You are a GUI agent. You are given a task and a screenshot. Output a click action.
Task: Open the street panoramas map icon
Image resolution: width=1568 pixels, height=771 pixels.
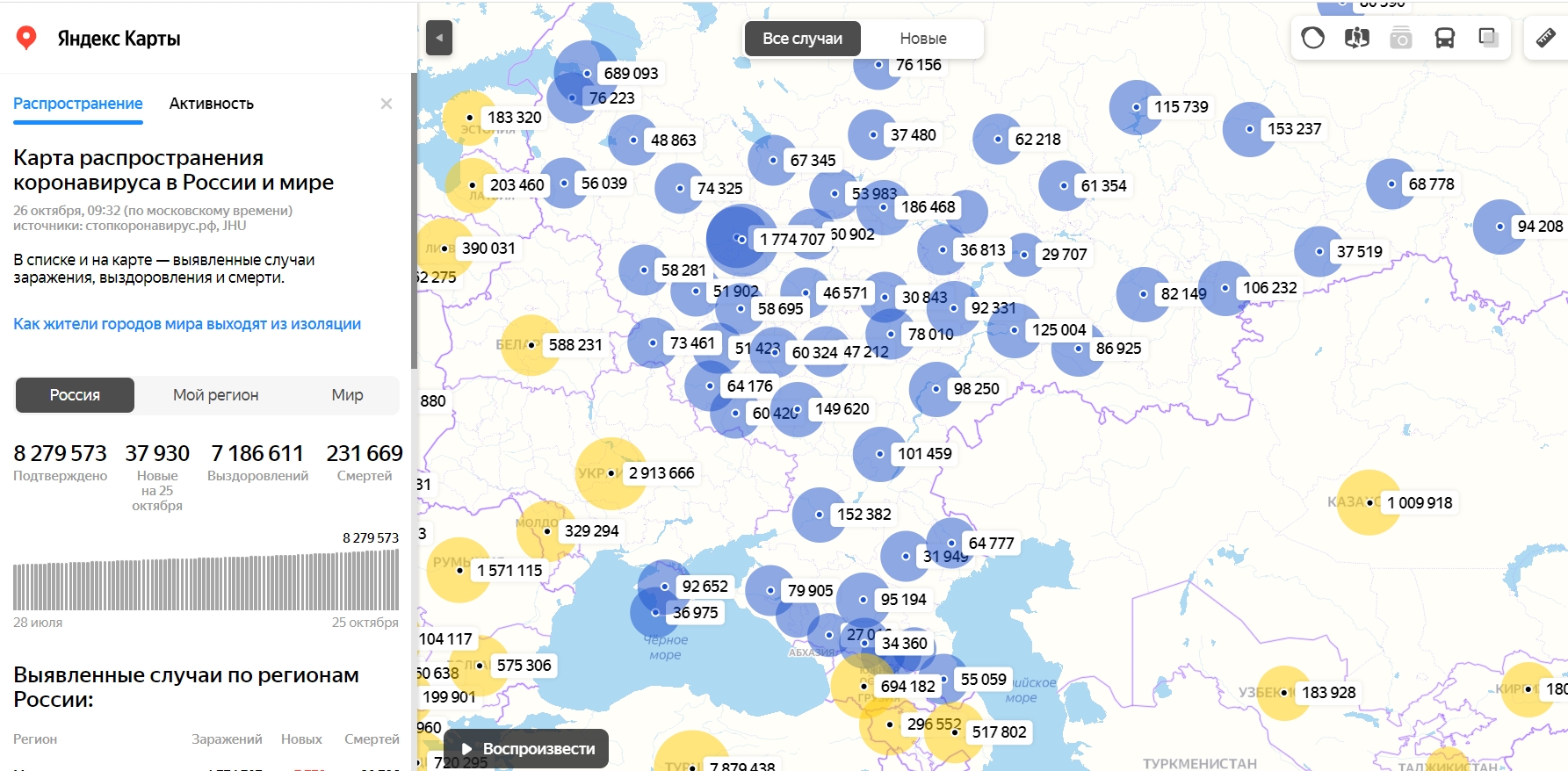pyautogui.click(x=1356, y=38)
